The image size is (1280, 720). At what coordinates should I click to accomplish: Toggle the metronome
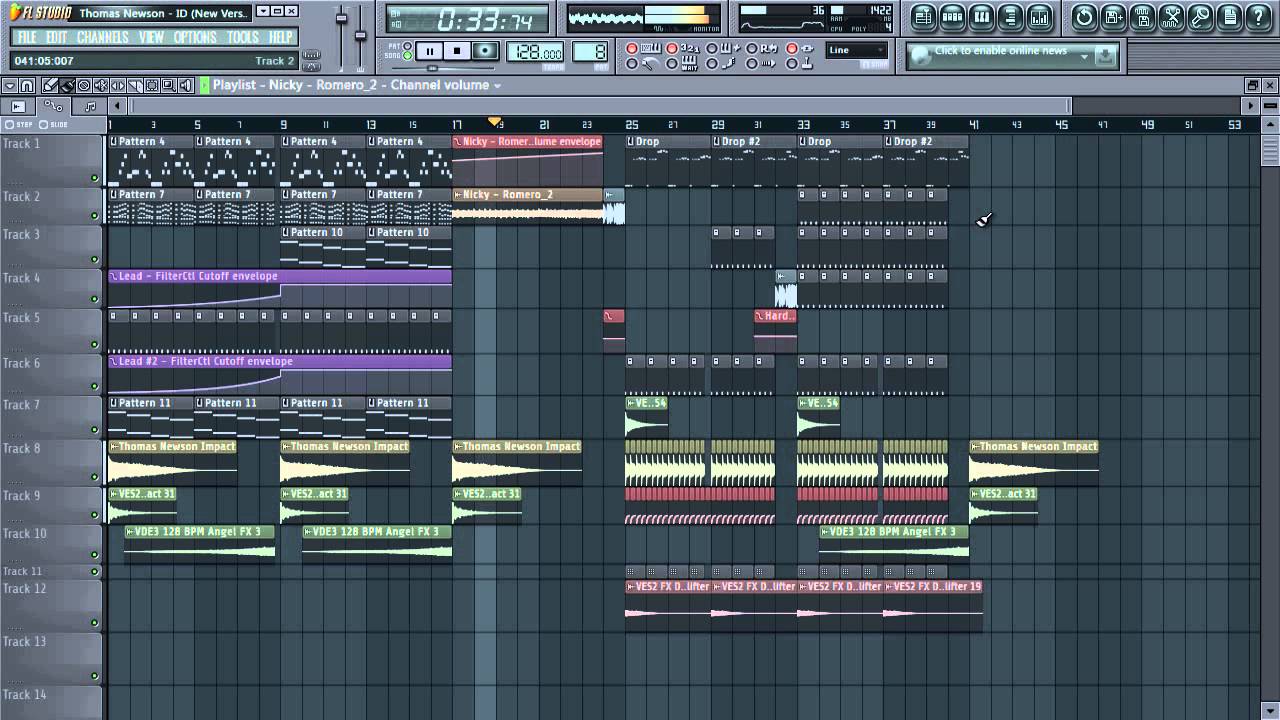pyautogui.click(x=632, y=64)
